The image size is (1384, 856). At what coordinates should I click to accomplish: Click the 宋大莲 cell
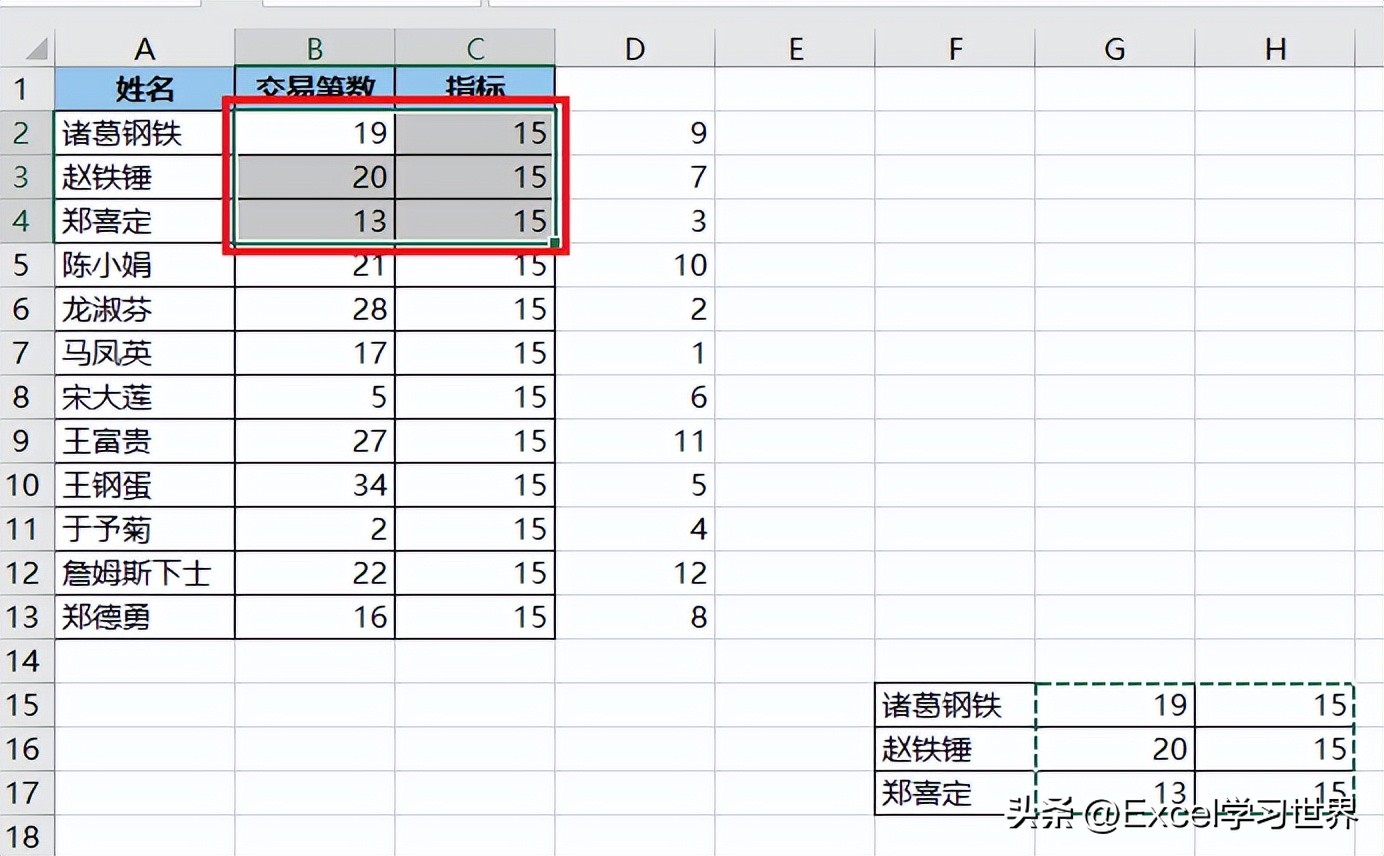(x=145, y=397)
